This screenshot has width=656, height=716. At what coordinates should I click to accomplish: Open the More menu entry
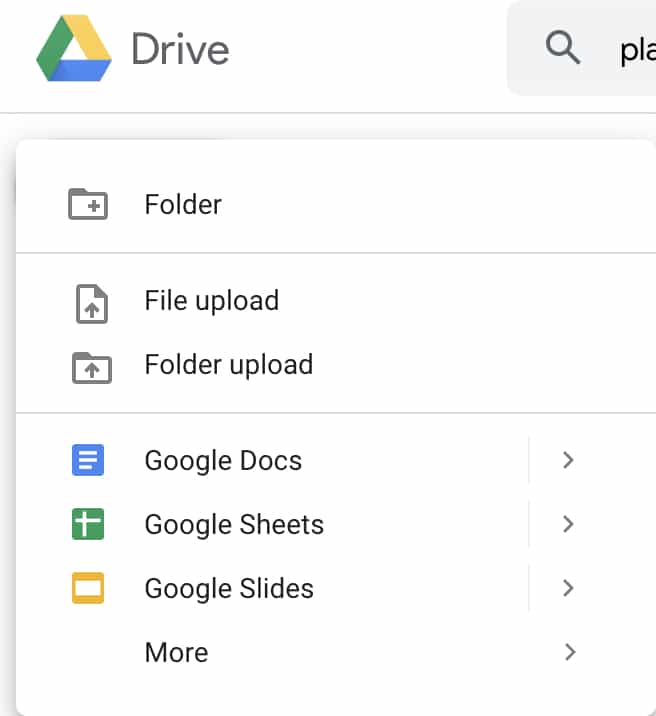tap(336, 652)
